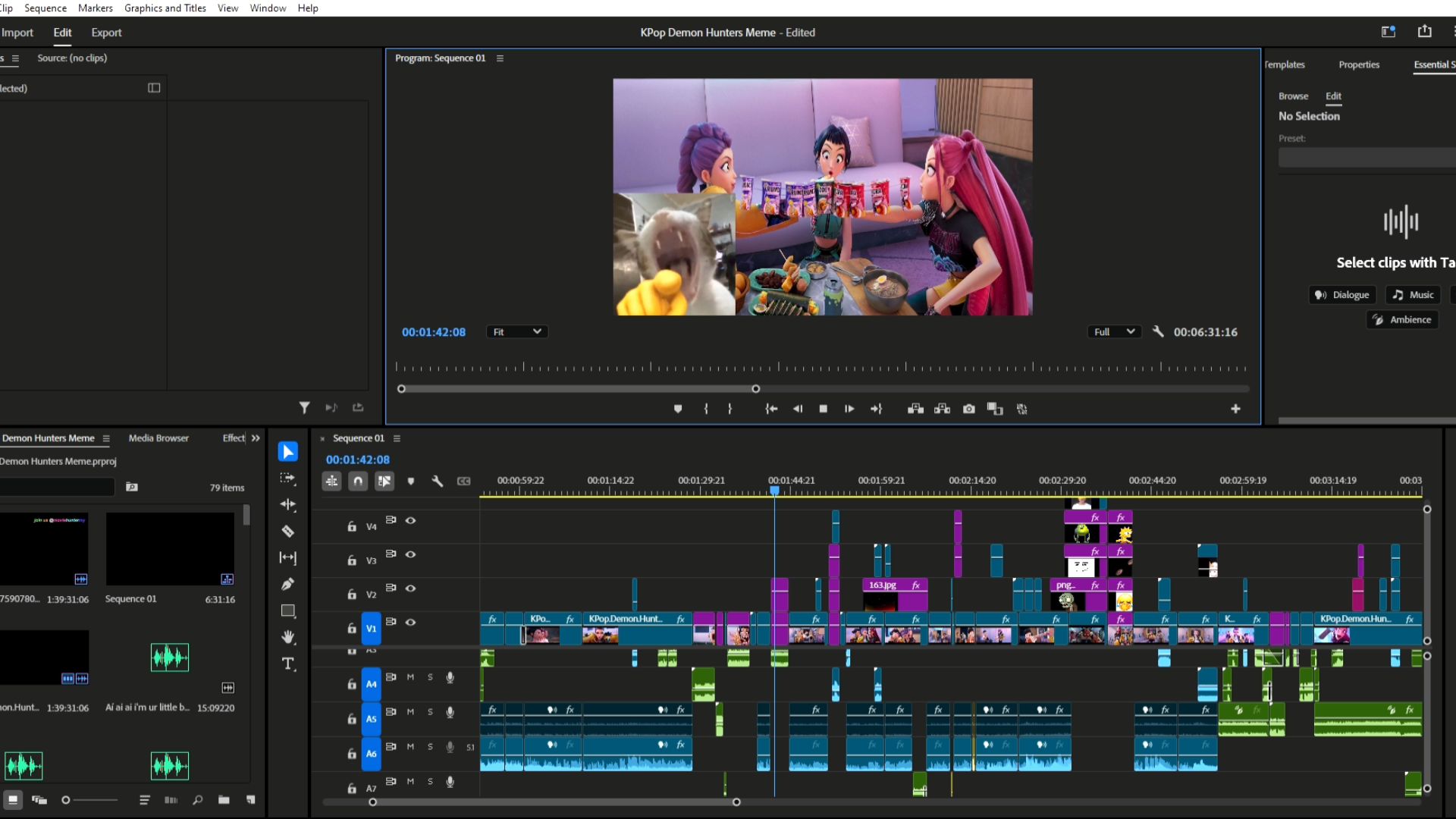Image resolution: width=1456 pixels, height=819 pixels.
Task: Open timeline display settings wrench
Action: pos(438,481)
